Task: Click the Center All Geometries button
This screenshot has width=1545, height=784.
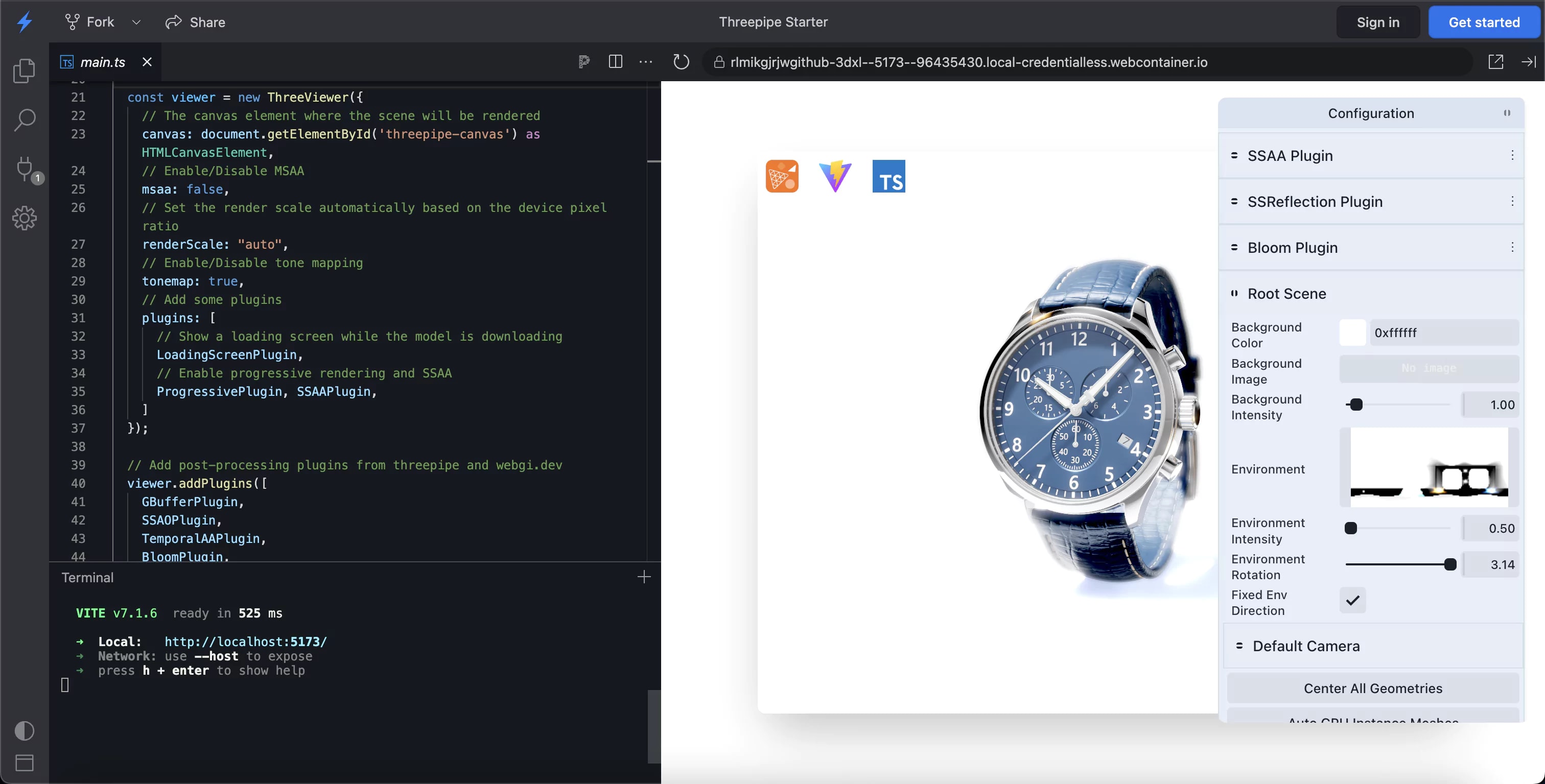Action: click(x=1372, y=688)
